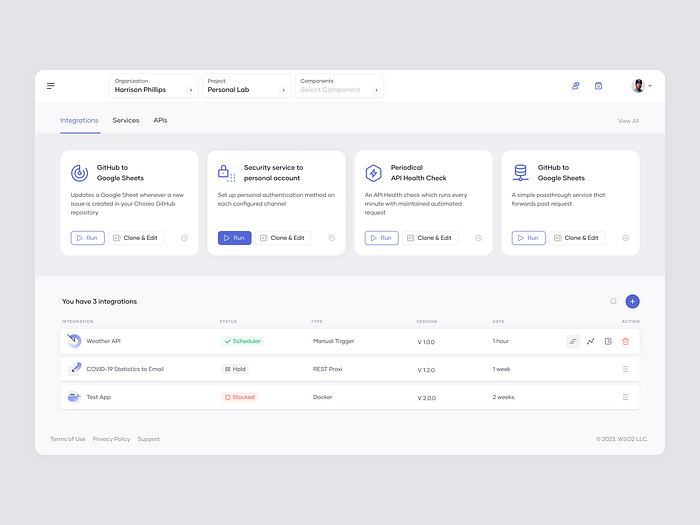Follow the View All link
This screenshot has height=525, width=700.
point(628,121)
